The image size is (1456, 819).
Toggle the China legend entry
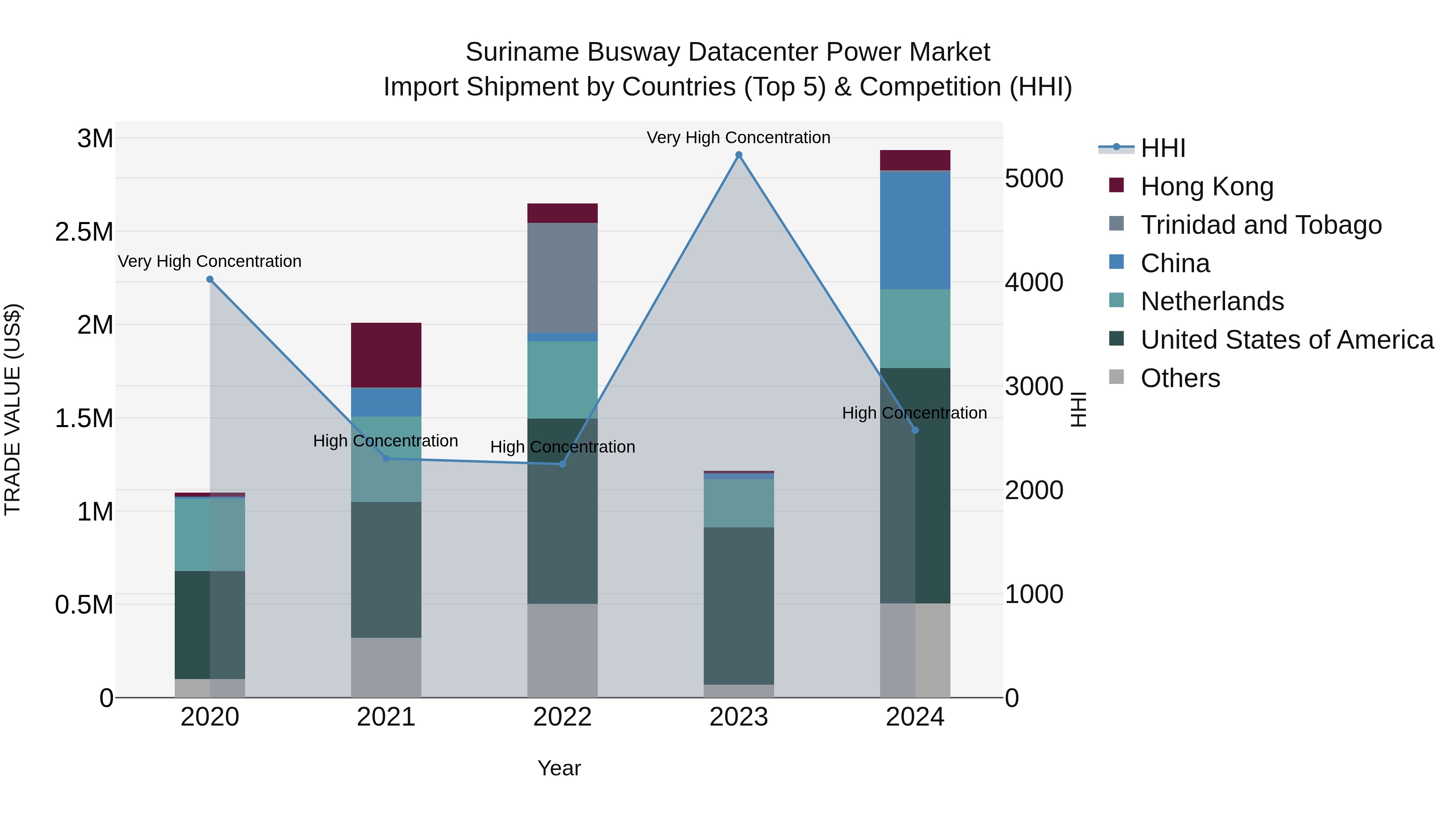(1159, 263)
